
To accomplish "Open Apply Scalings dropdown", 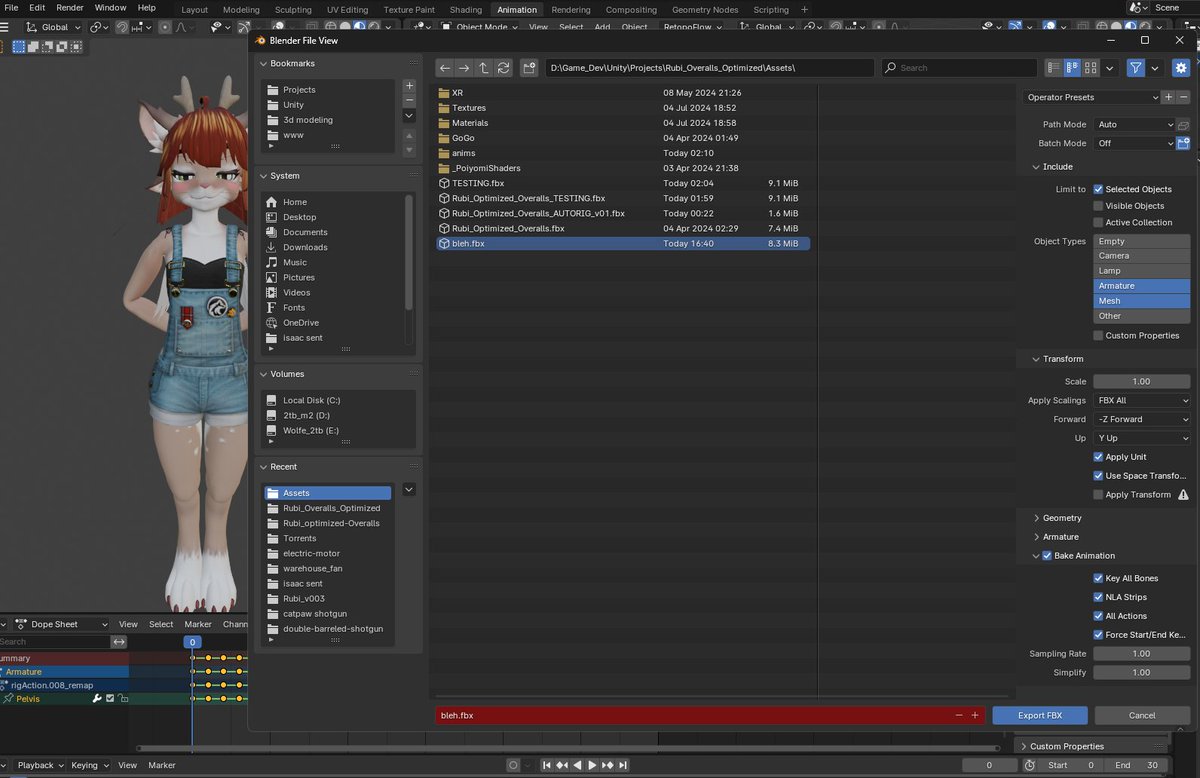I will 1142,400.
